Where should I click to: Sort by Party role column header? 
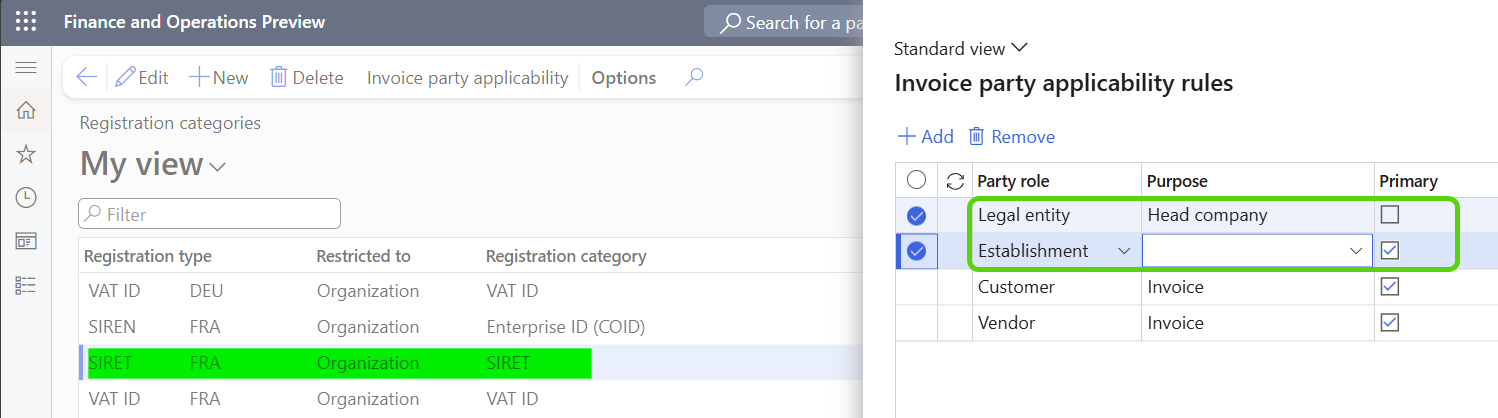[1013, 181]
